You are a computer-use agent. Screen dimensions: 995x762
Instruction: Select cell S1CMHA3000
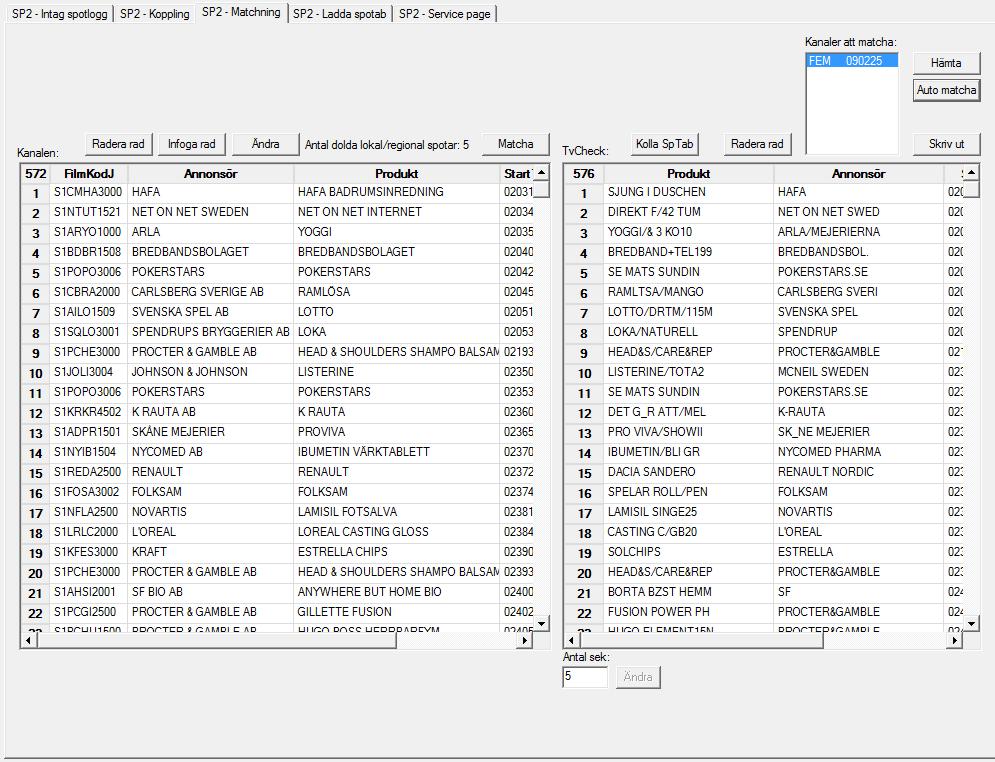pyautogui.click(x=88, y=192)
